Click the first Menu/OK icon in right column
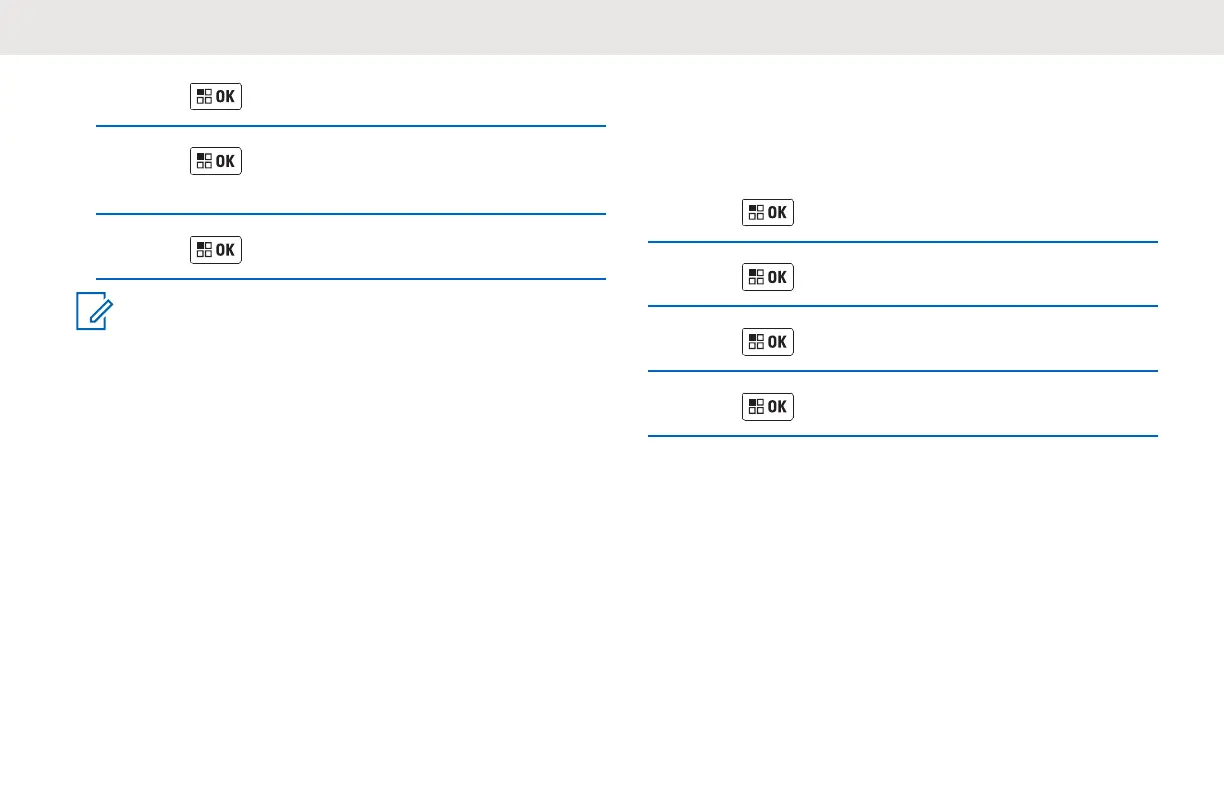1224x792 pixels. pos(768,212)
